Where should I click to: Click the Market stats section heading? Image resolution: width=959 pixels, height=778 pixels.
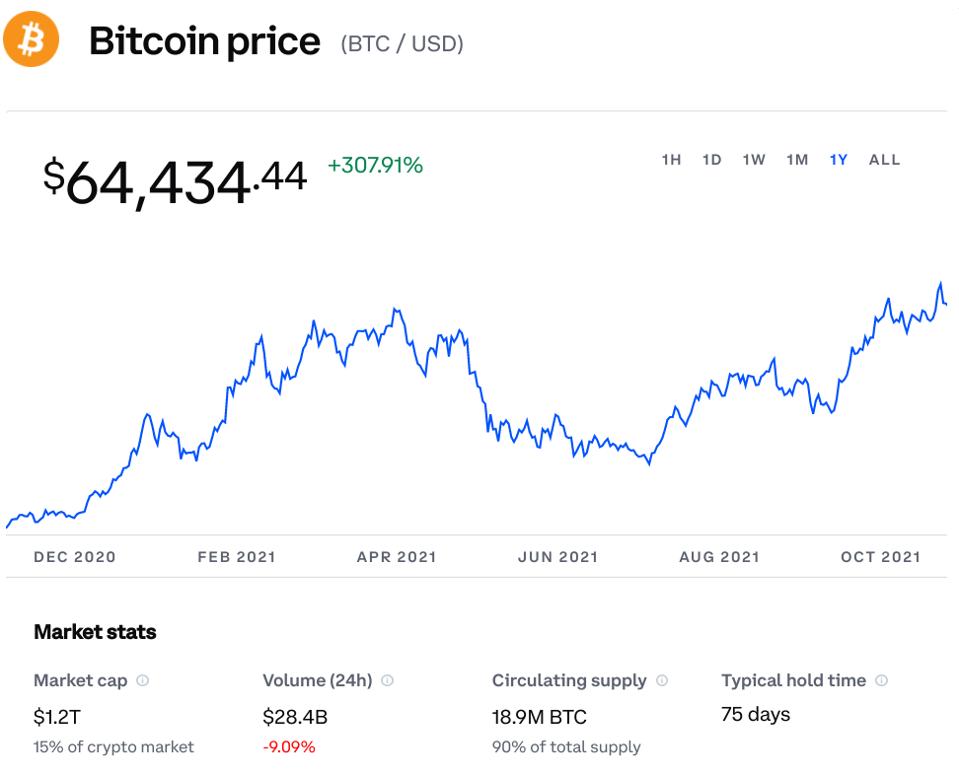click(x=95, y=632)
